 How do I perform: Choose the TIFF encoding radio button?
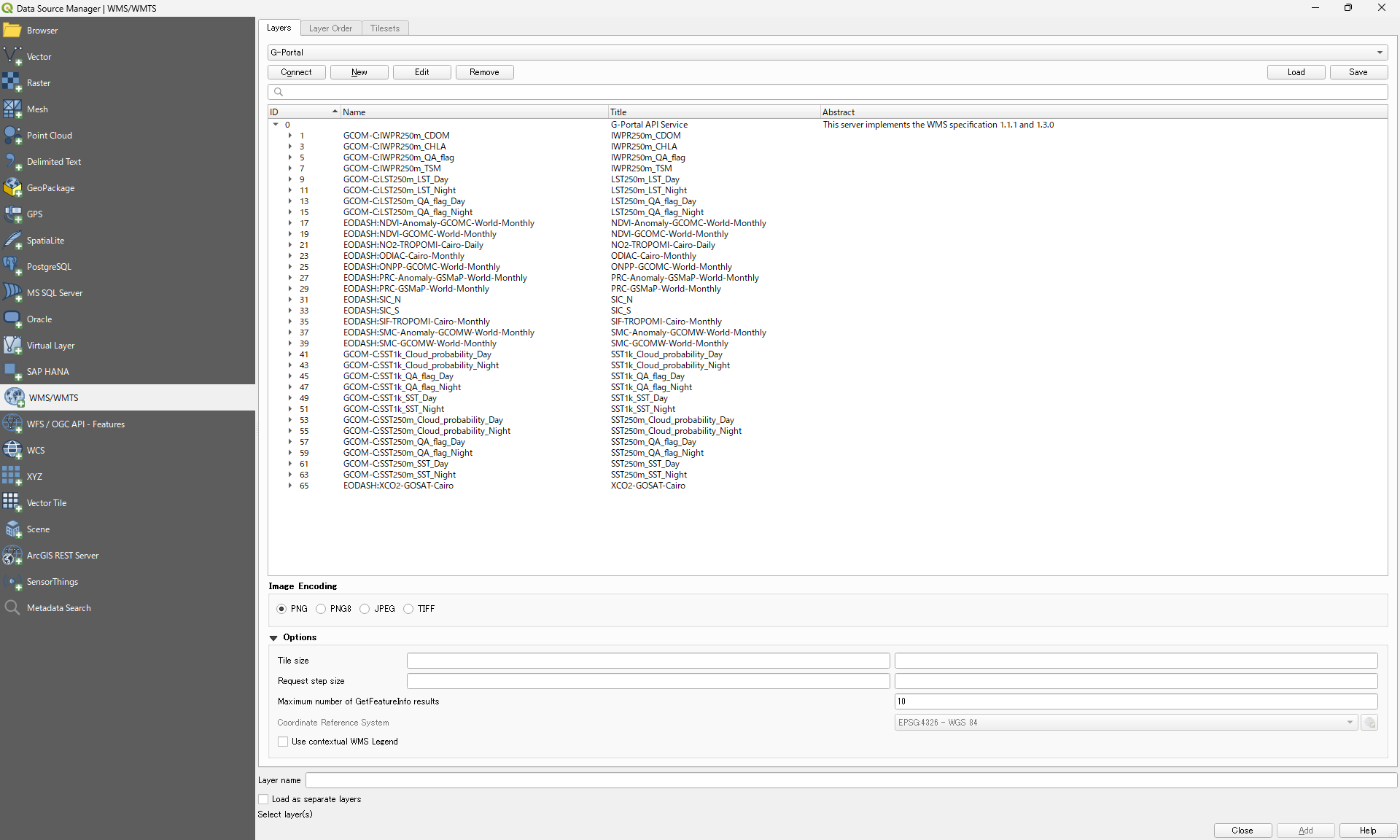408,609
